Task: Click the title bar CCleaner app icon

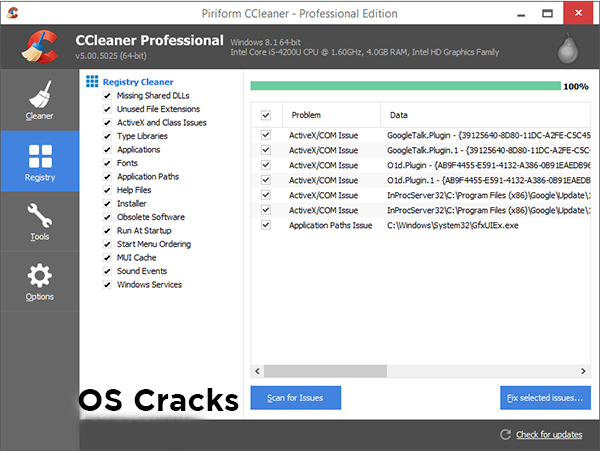Action: pos(13,13)
